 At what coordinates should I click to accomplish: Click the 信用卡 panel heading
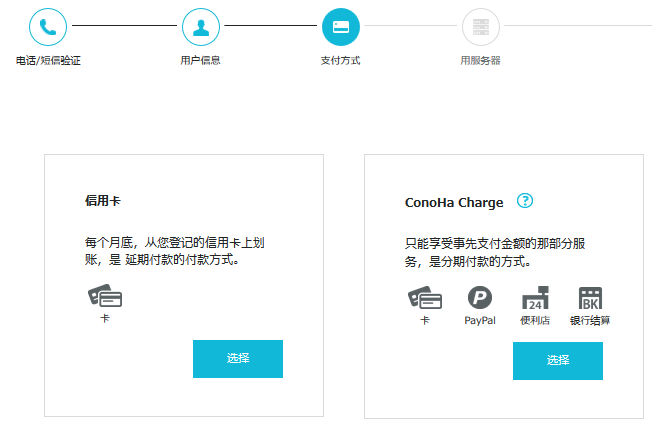click(103, 201)
